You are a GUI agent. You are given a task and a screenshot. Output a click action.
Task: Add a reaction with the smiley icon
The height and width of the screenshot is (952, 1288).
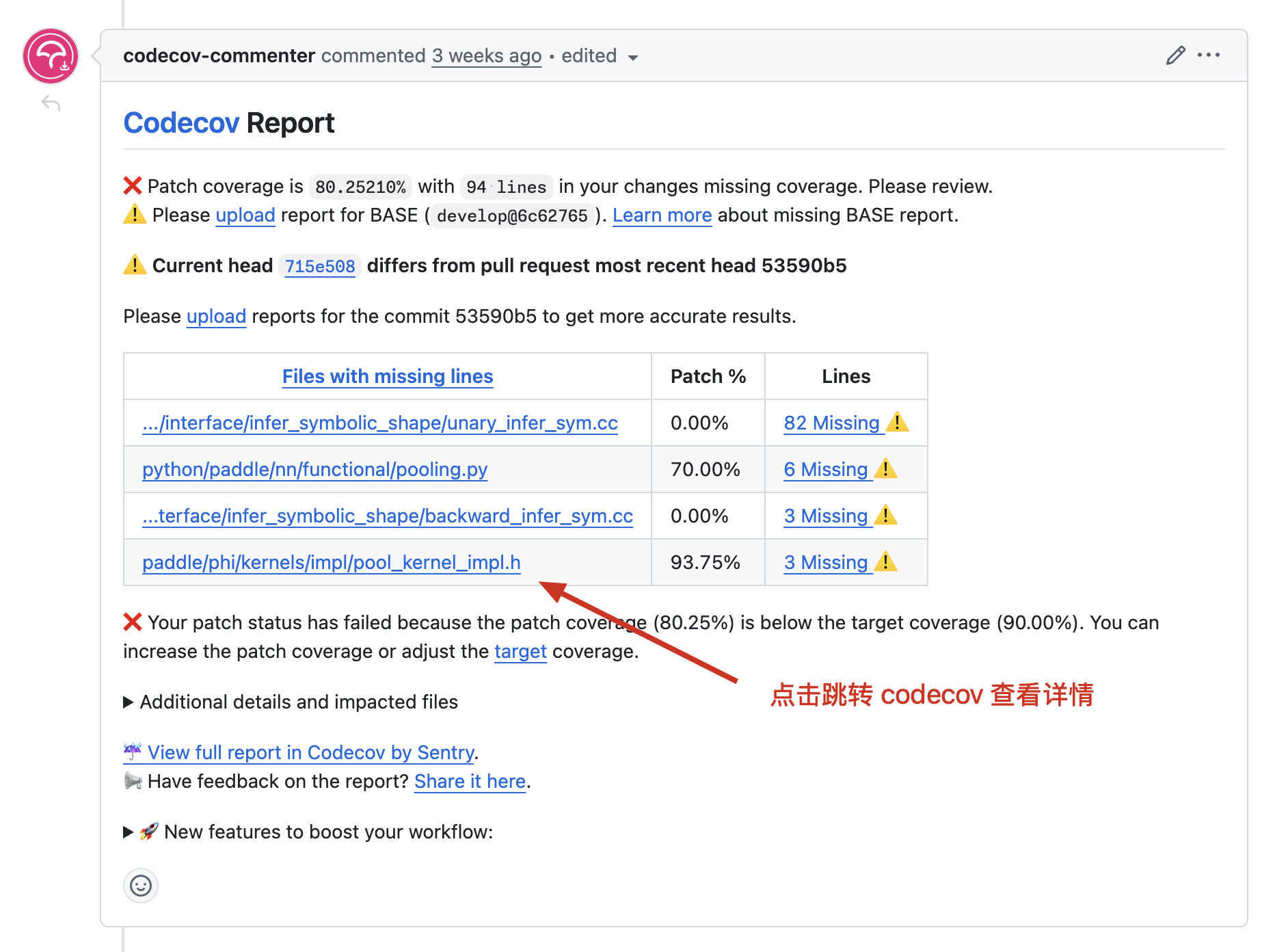(x=141, y=886)
